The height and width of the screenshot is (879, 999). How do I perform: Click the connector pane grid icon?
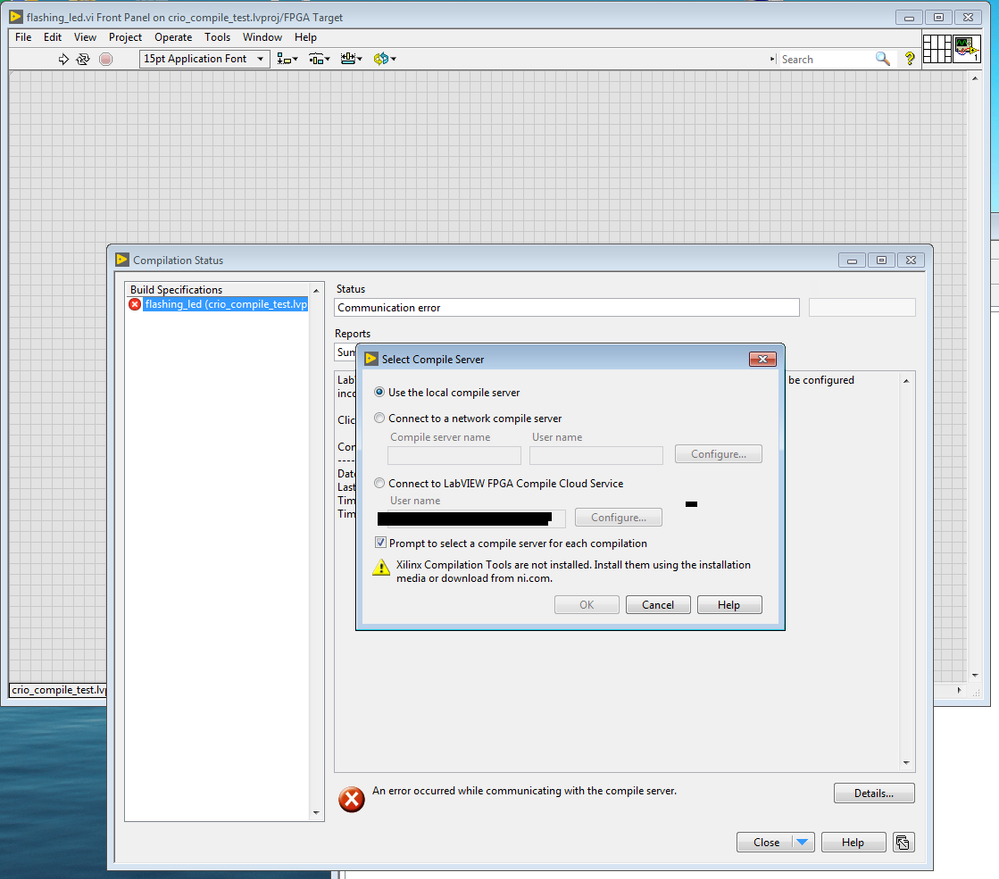[937, 48]
